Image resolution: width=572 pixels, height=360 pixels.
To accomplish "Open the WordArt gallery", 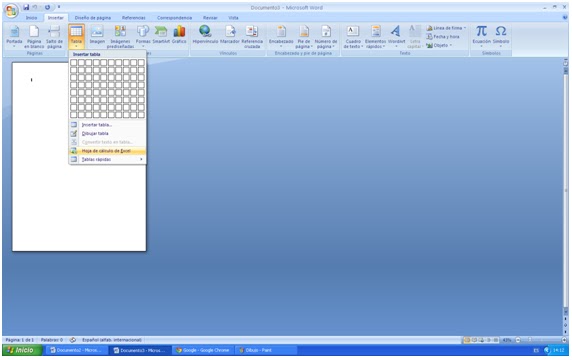I will point(396,36).
